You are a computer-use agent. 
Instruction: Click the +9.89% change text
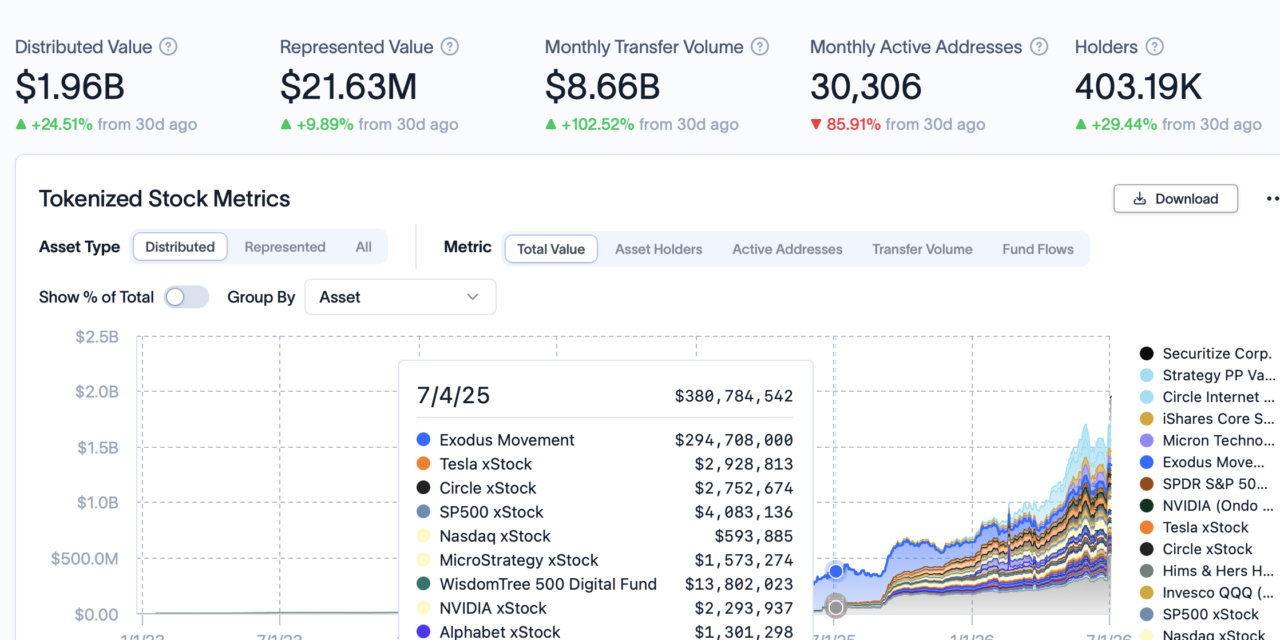click(x=325, y=125)
